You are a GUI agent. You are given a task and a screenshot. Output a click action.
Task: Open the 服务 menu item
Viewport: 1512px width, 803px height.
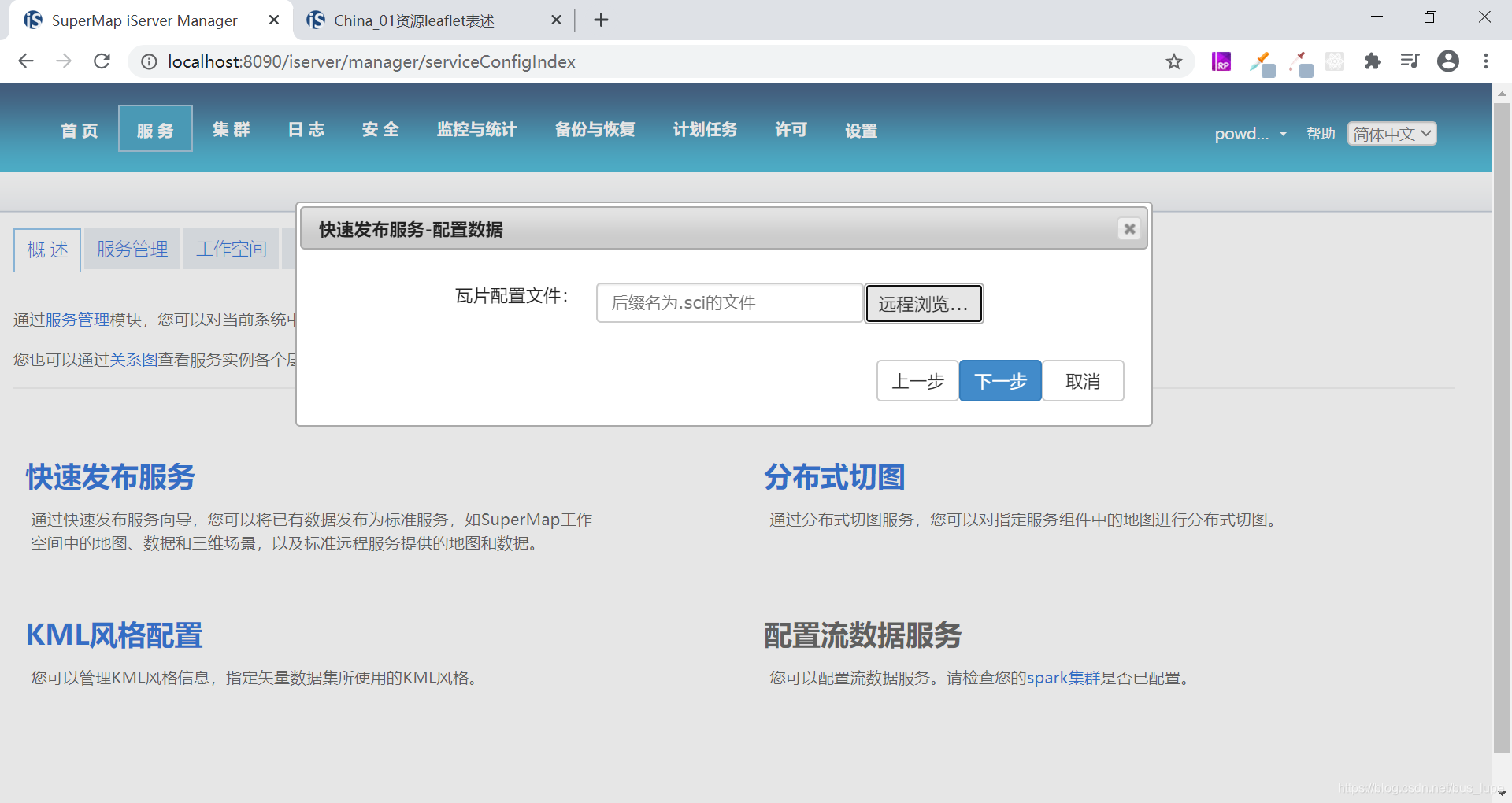tap(155, 129)
